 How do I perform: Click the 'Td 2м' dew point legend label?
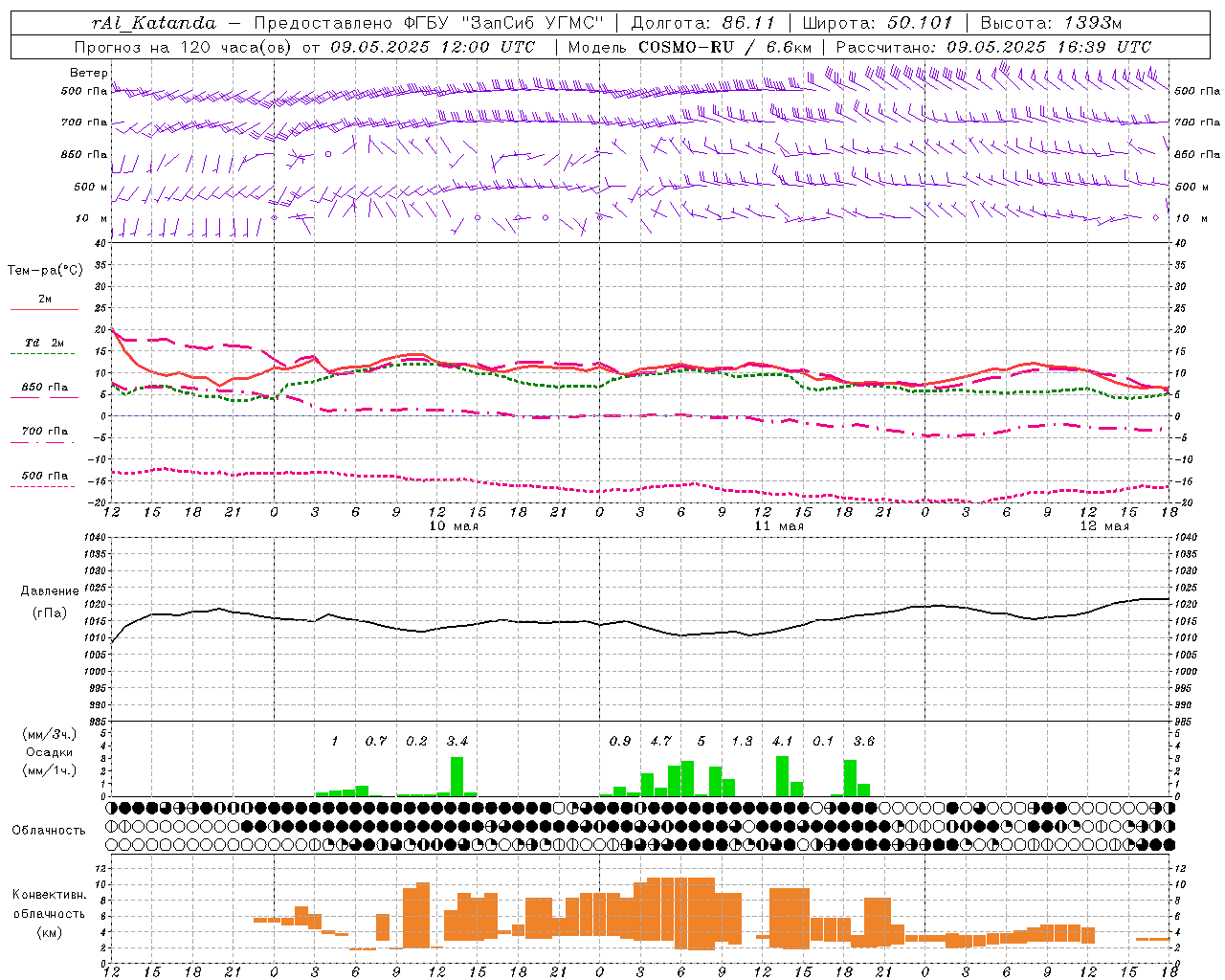(x=45, y=343)
